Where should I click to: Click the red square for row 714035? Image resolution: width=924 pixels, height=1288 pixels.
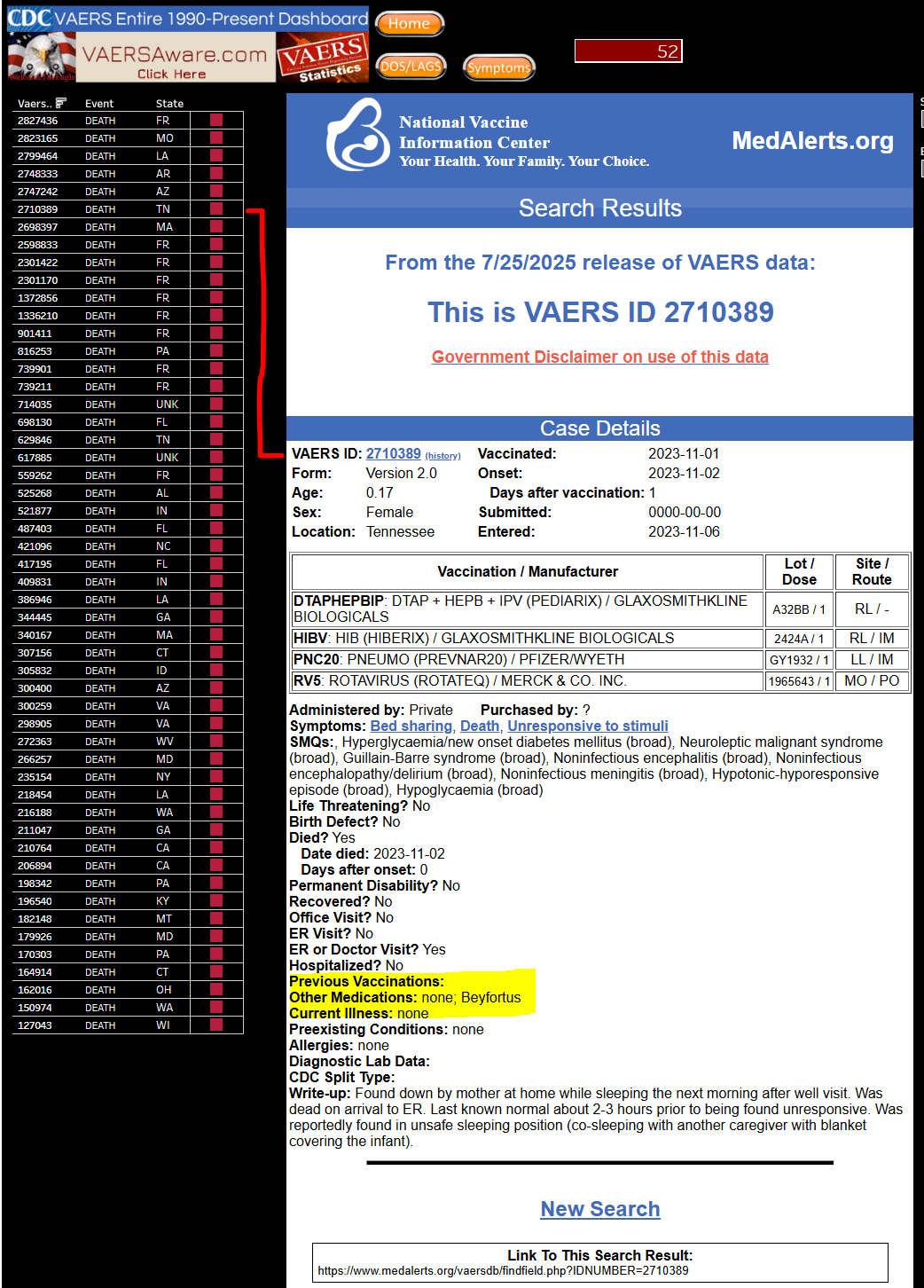(216, 404)
